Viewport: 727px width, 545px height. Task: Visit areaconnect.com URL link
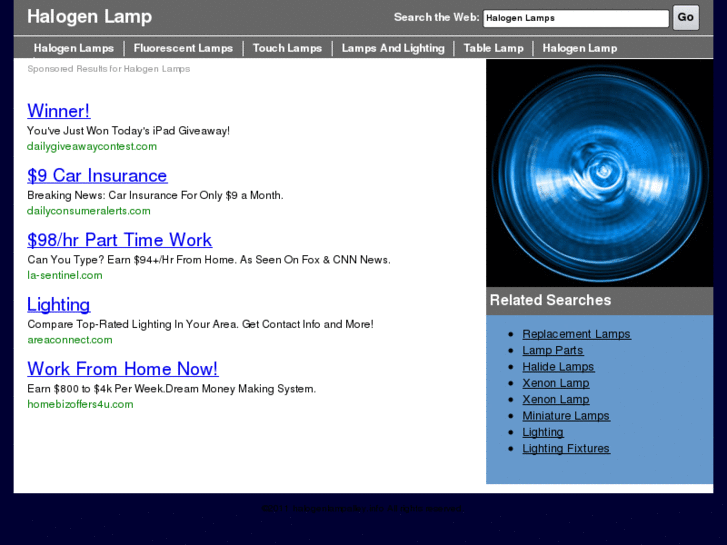click(70, 340)
